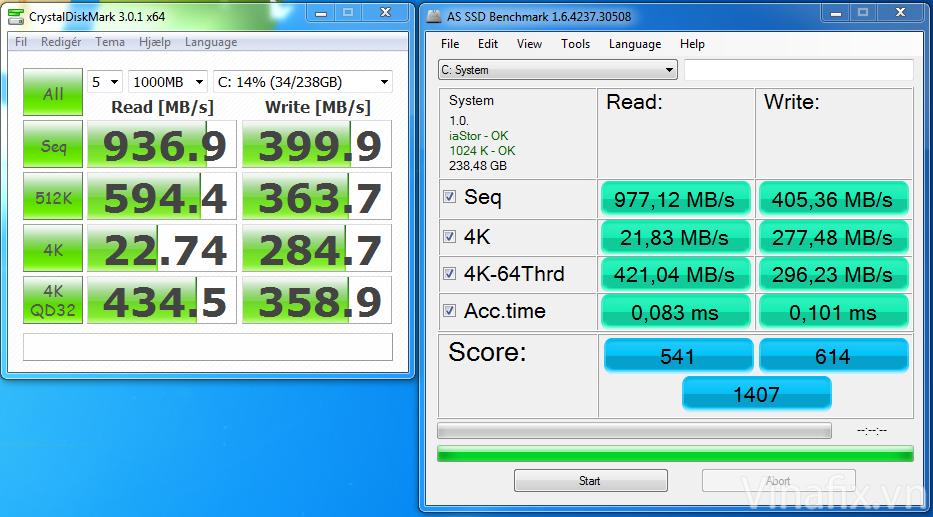
Task: Run the 512K benchmark test
Action: pyautogui.click(x=53, y=198)
